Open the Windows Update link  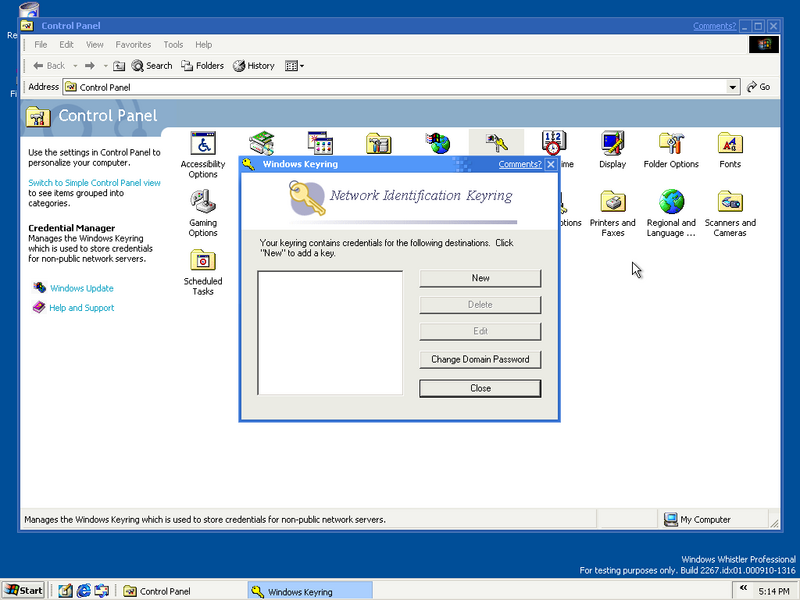[x=82, y=288]
